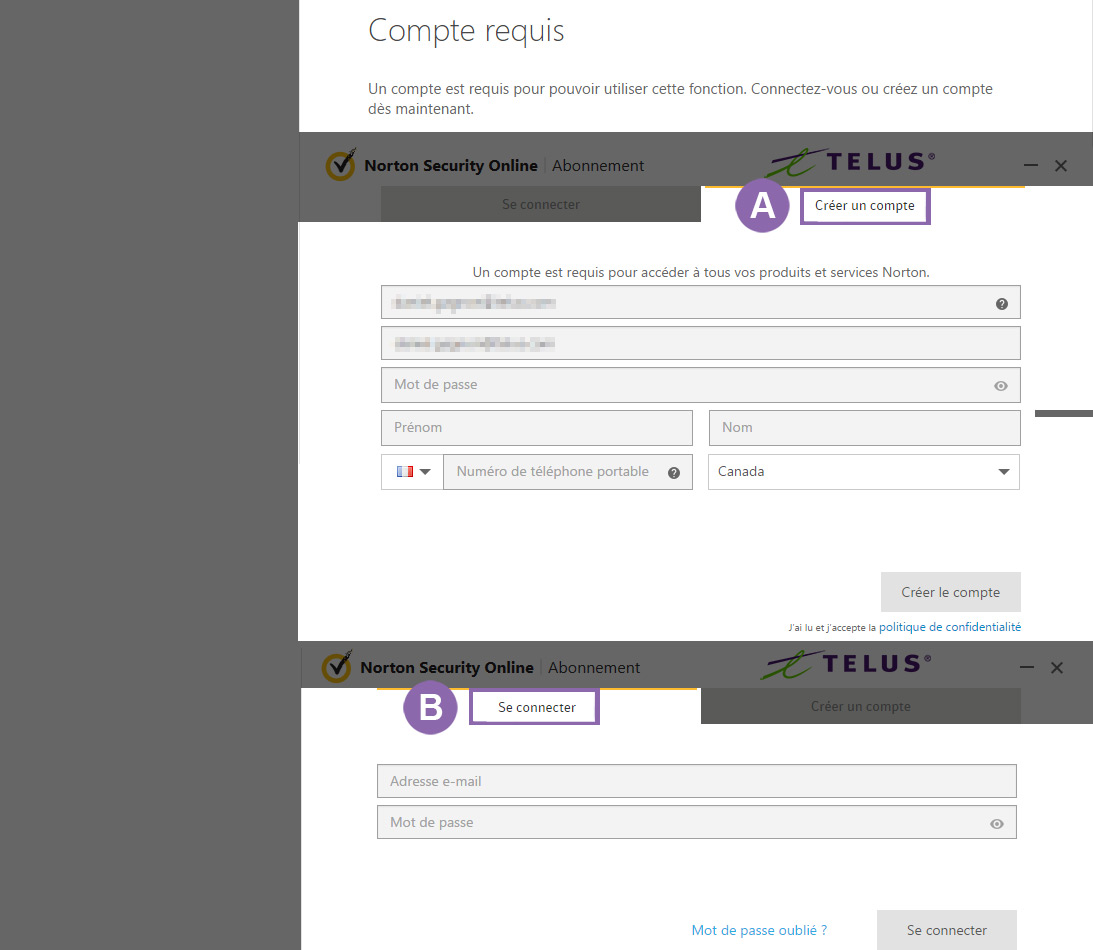Open country flag phone code dropdown
This screenshot has height=950, width=1093.
[412, 472]
